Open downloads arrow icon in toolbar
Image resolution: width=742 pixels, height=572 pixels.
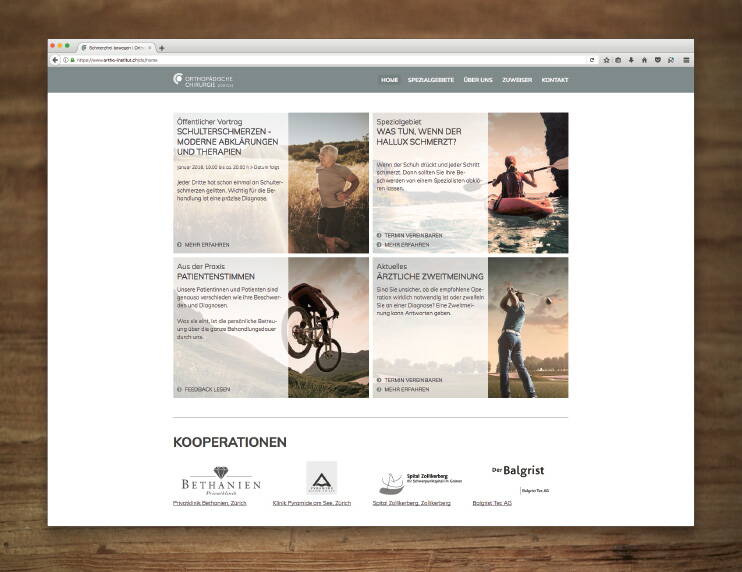(x=631, y=60)
